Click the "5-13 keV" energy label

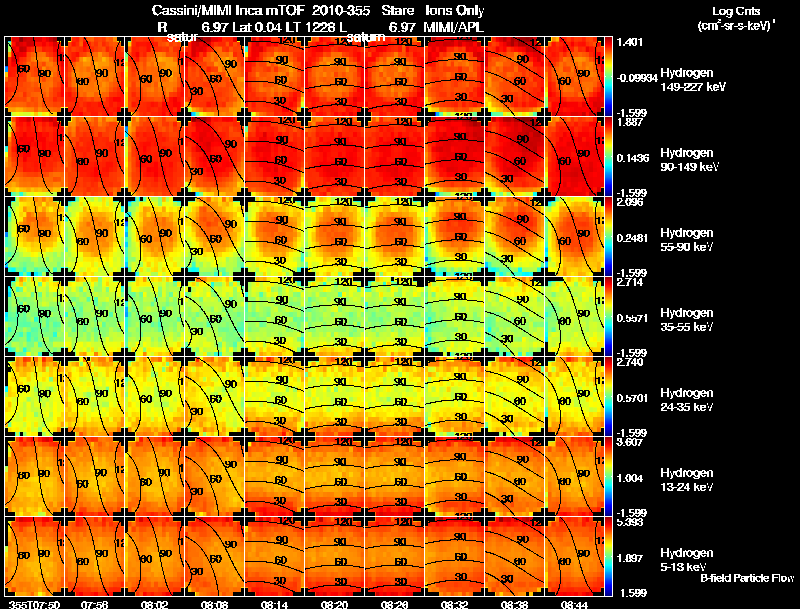(683, 567)
